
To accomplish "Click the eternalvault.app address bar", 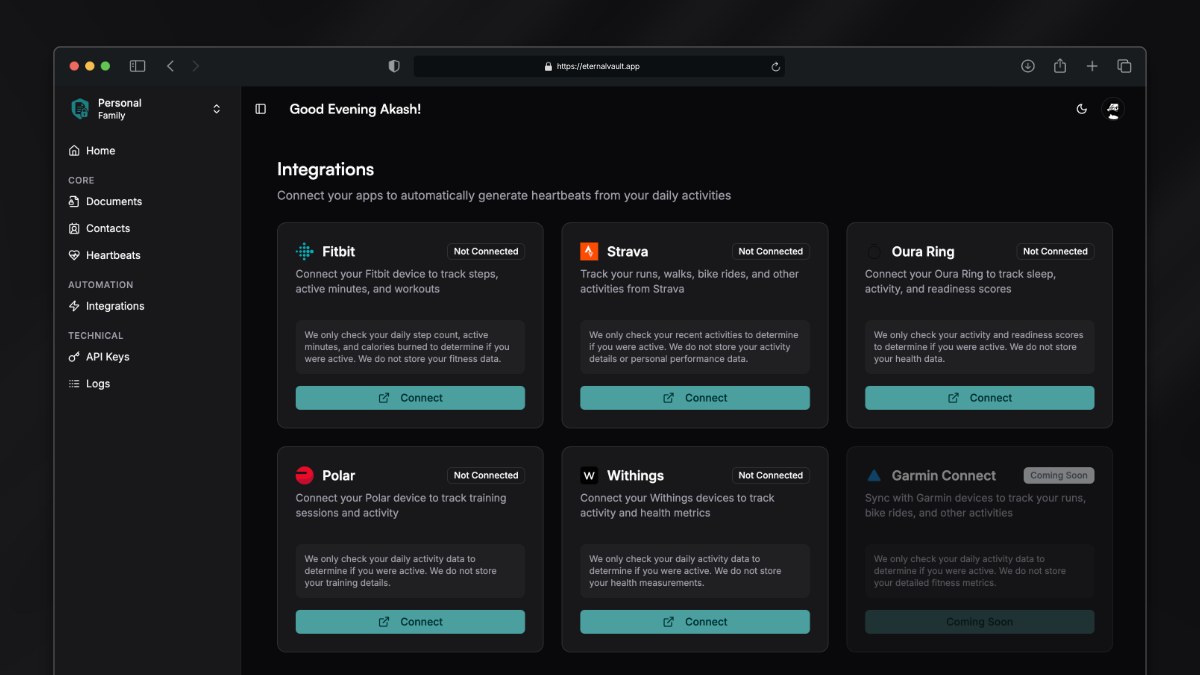I will (599, 66).
